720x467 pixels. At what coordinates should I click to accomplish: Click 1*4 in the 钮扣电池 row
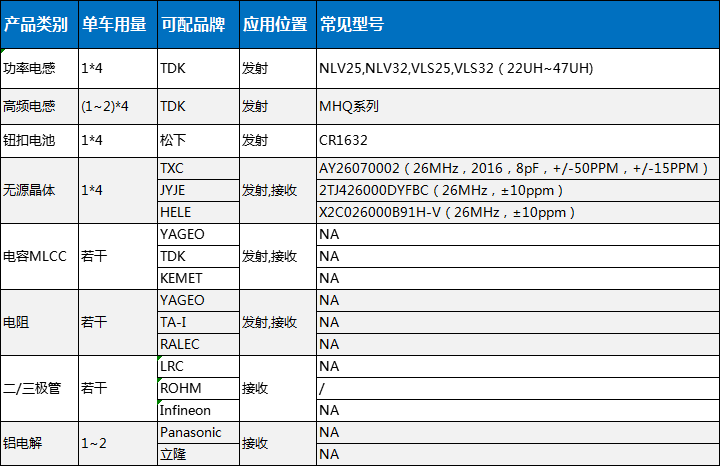(x=118, y=141)
